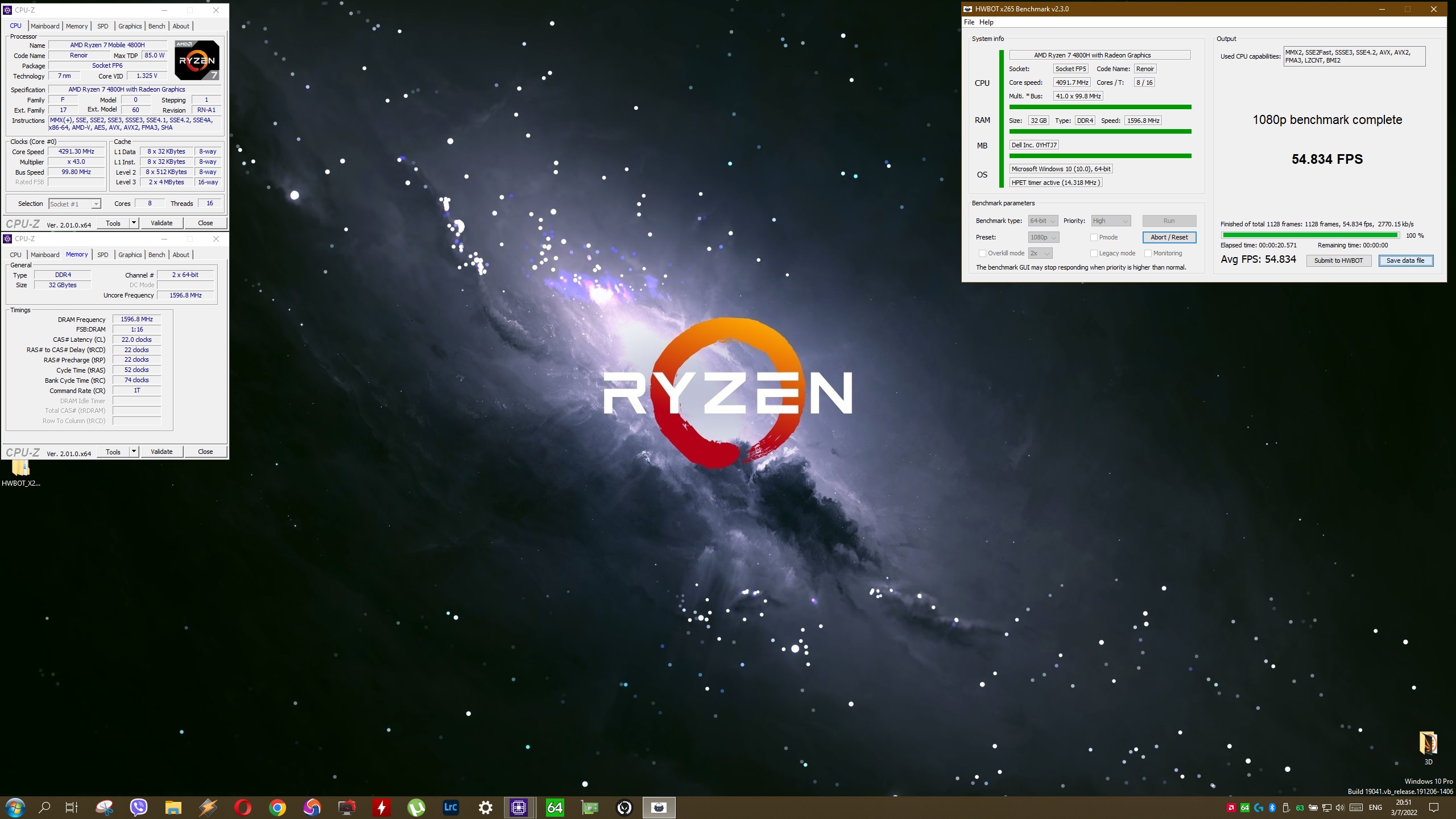Viewport: 1456px width, 819px height.
Task: Open the HWBOT_X2... desktop folder
Action: (x=20, y=473)
